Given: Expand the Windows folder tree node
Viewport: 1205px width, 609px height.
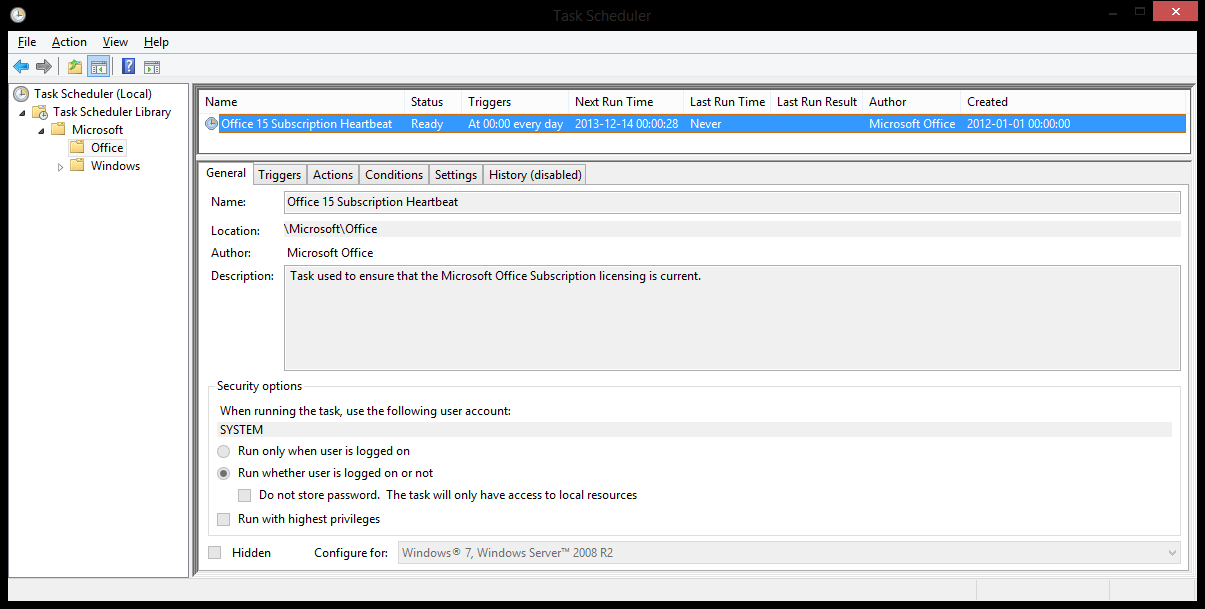Looking at the screenshot, I should click(60, 167).
